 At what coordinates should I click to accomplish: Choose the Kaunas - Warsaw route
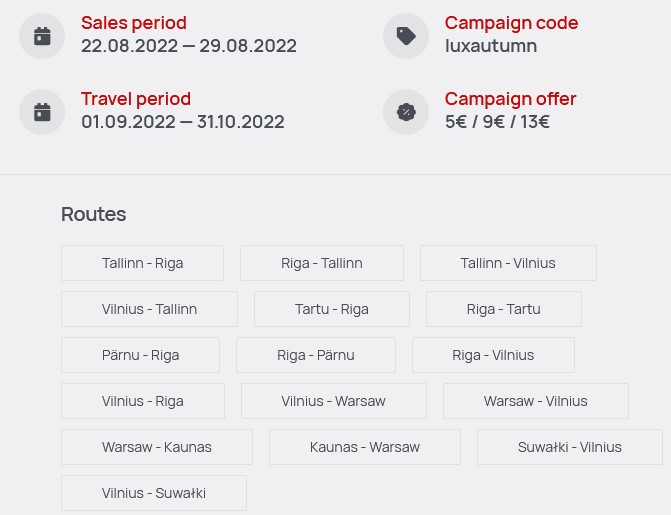[365, 447]
